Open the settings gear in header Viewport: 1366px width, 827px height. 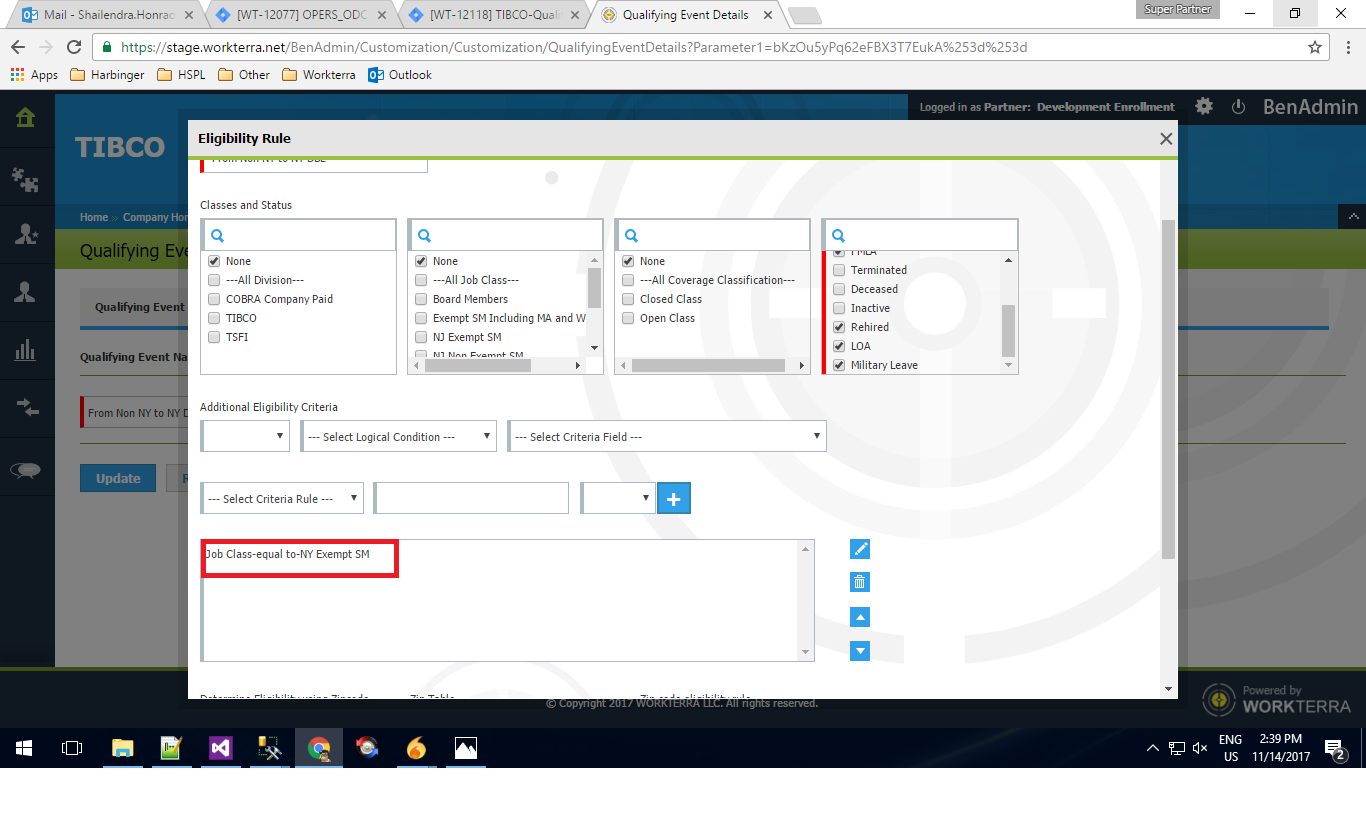1204,106
